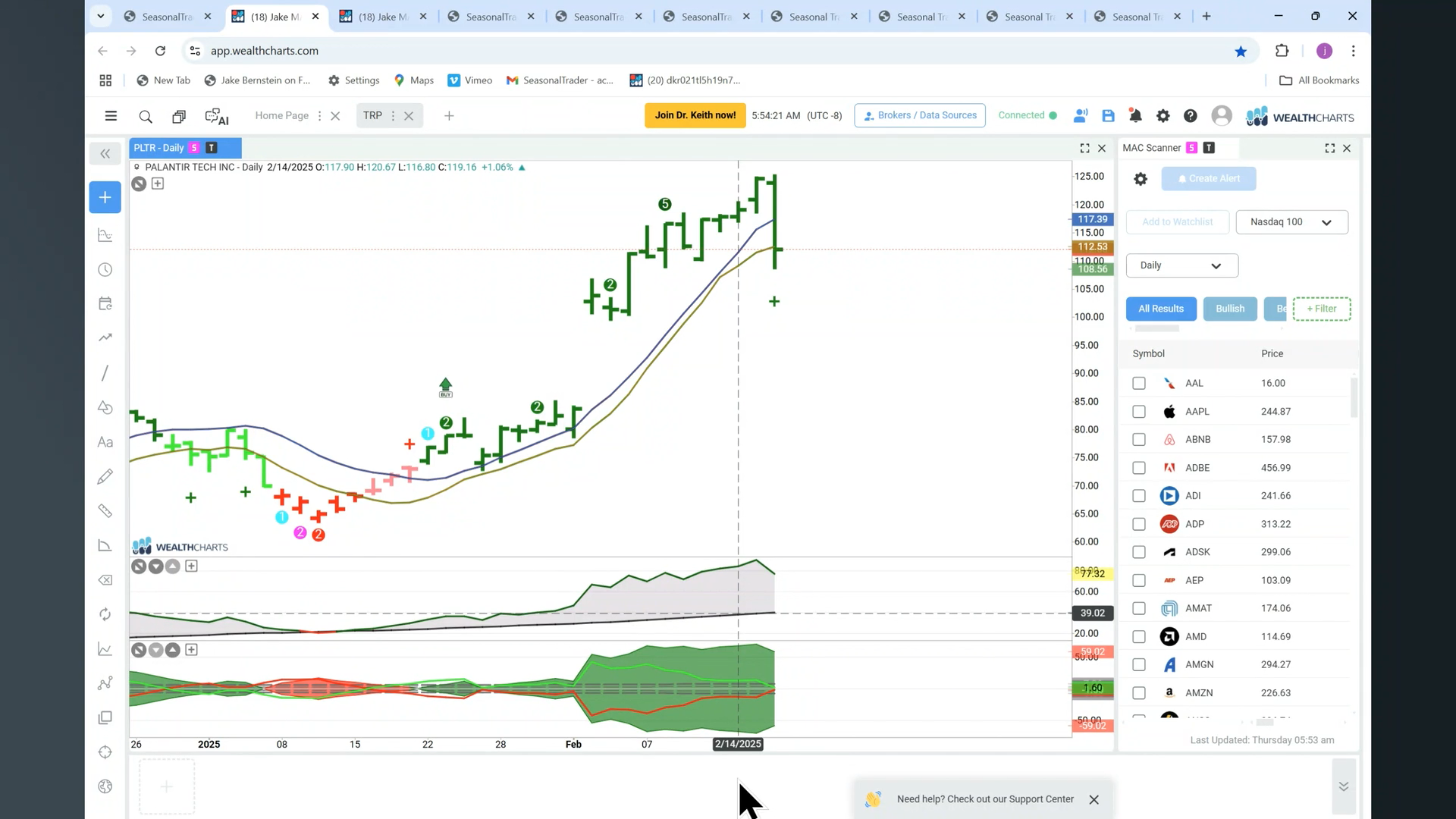The height and width of the screenshot is (819, 1456).
Task: Open top bar settings gear
Action: pos(1163,116)
